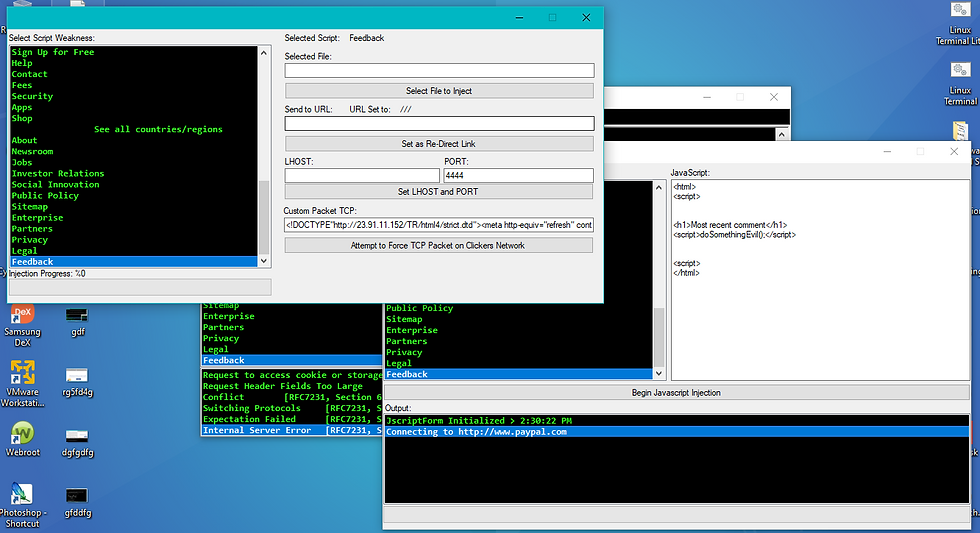The width and height of the screenshot is (980, 533).
Task: Click the Set as Re-Direct Link button
Action: pos(439,144)
